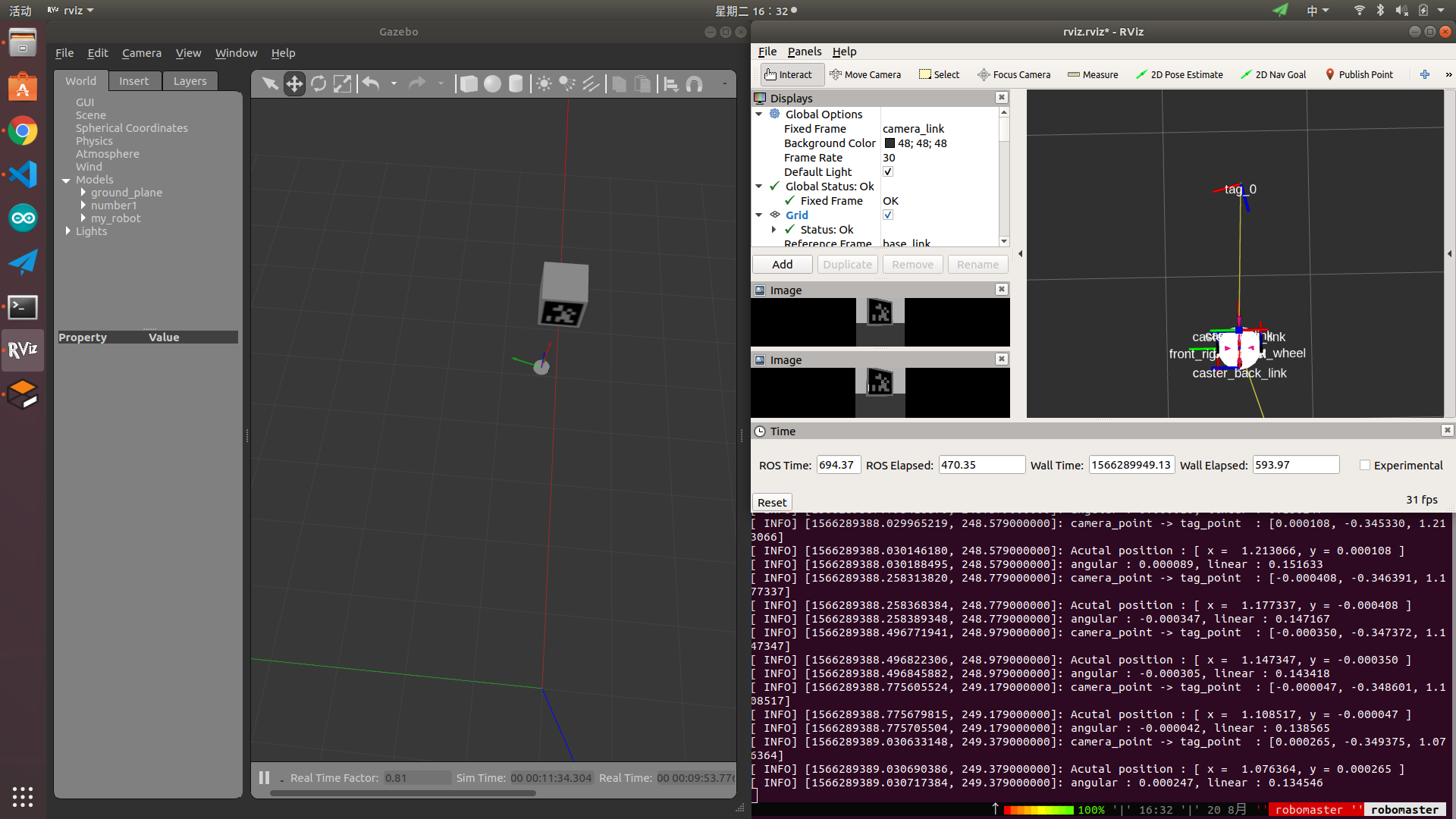Image resolution: width=1456 pixels, height=819 pixels.
Task: Click the Reset button in Time panel
Action: coord(772,503)
